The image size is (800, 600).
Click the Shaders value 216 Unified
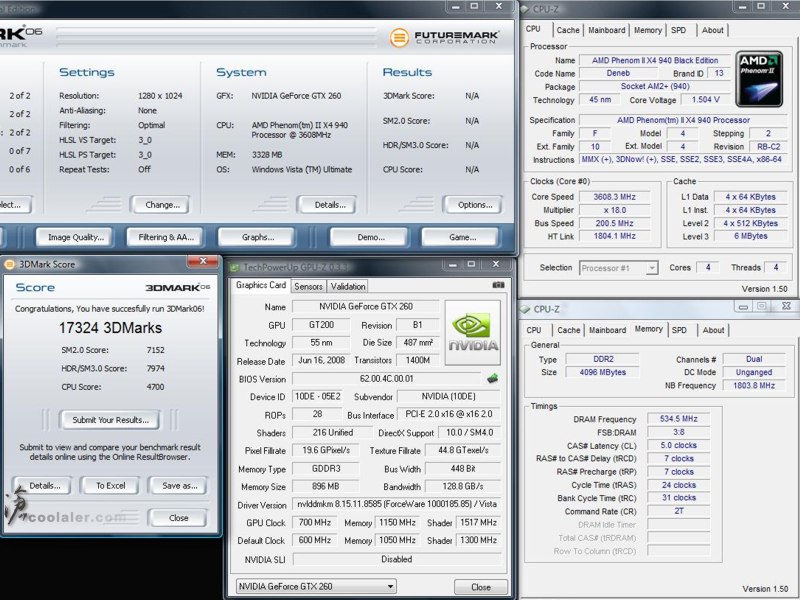coord(333,433)
